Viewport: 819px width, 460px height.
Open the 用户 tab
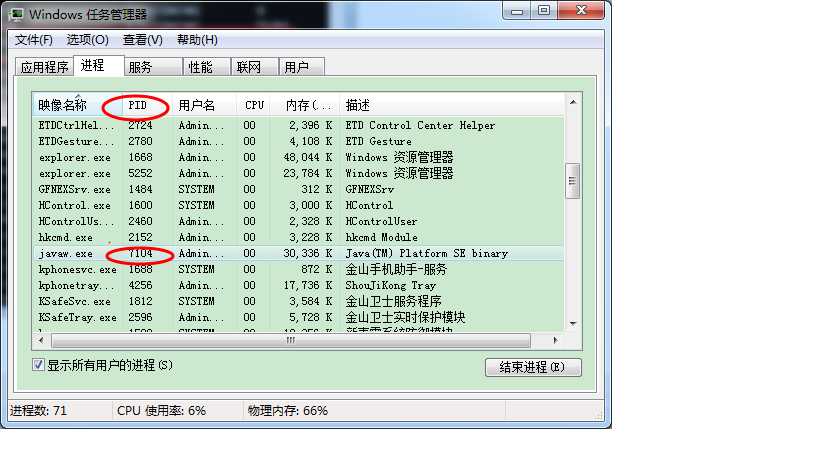302,67
